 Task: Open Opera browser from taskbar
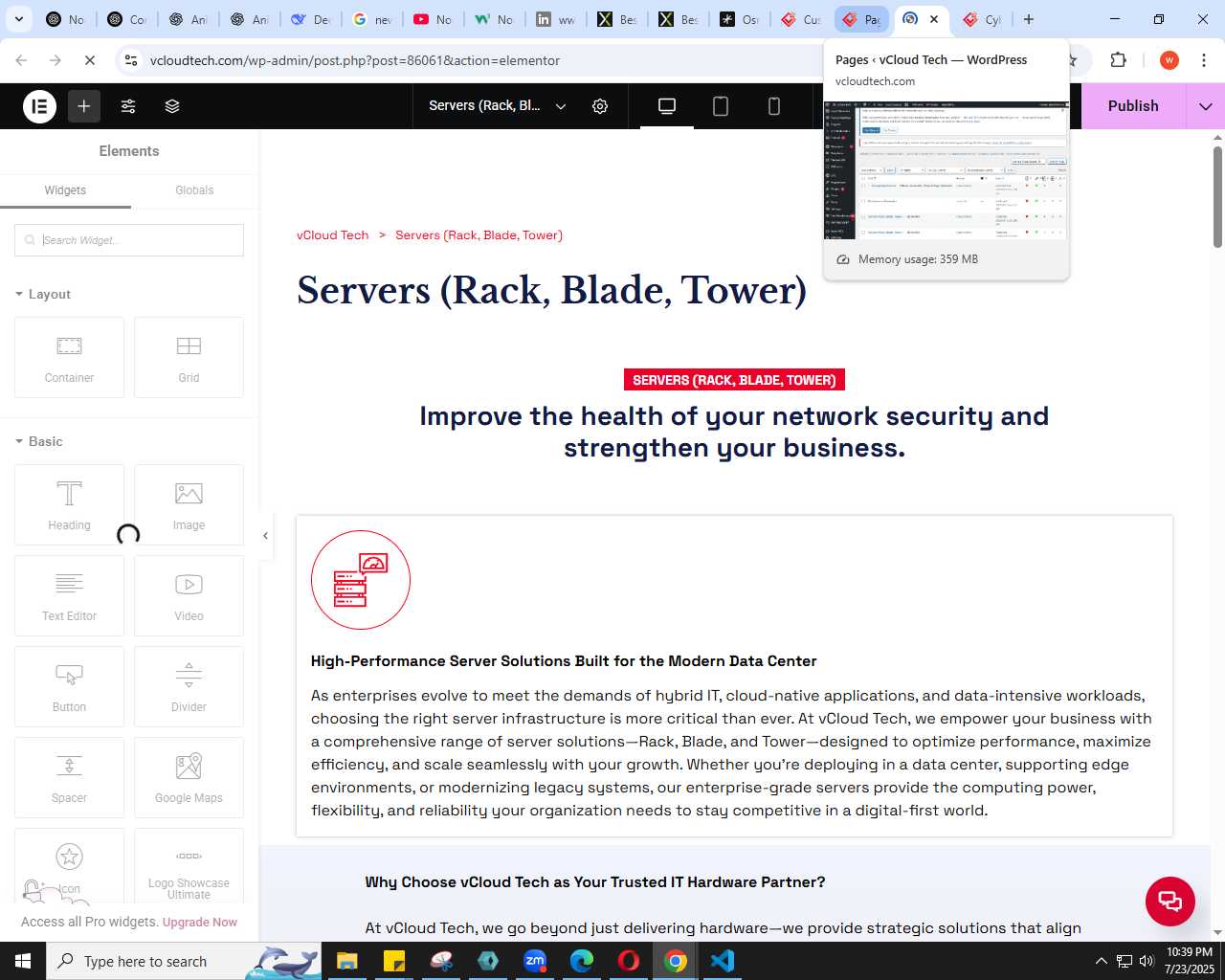pyautogui.click(x=629, y=961)
